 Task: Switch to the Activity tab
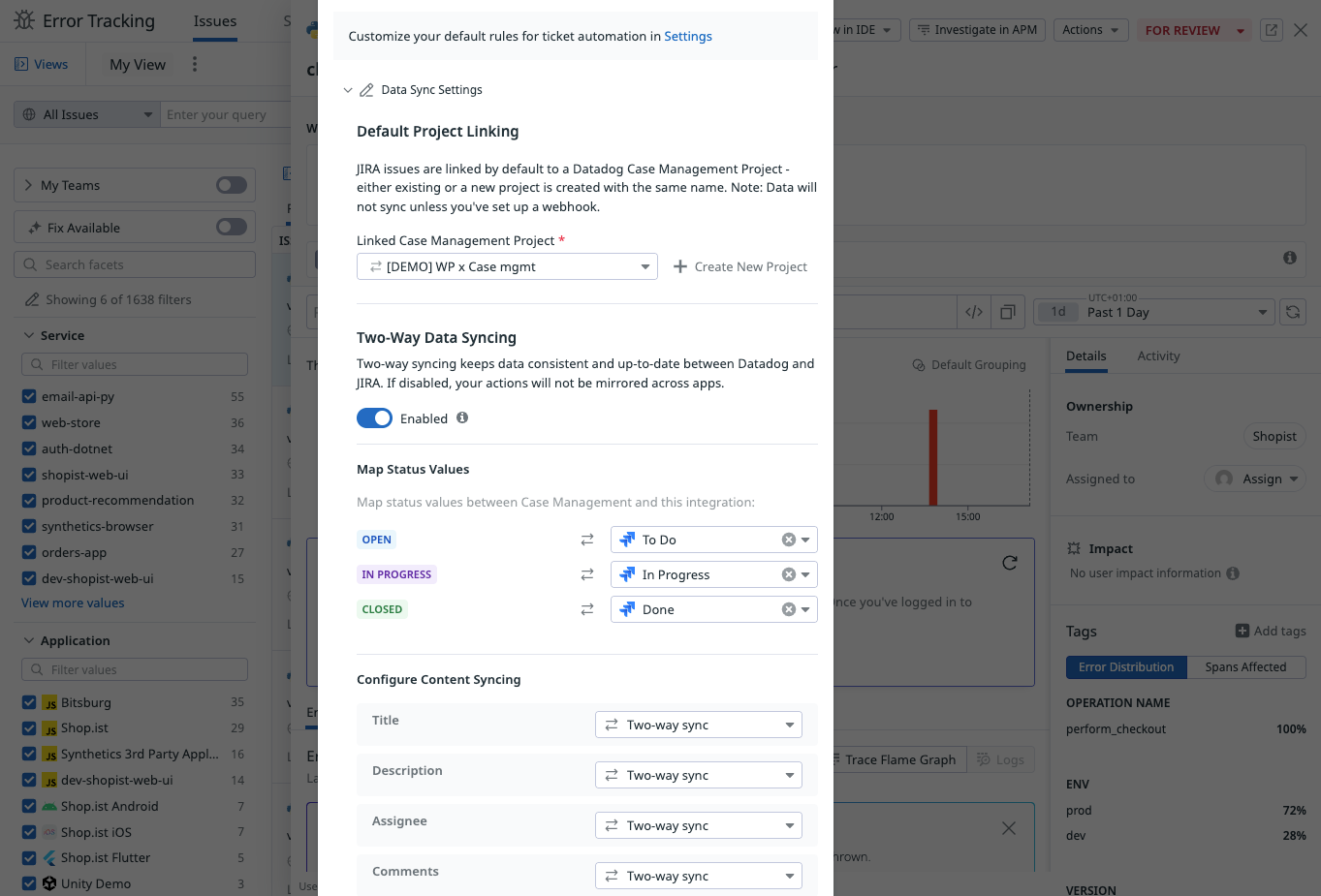pyautogui.click(x=1158, y=355)
